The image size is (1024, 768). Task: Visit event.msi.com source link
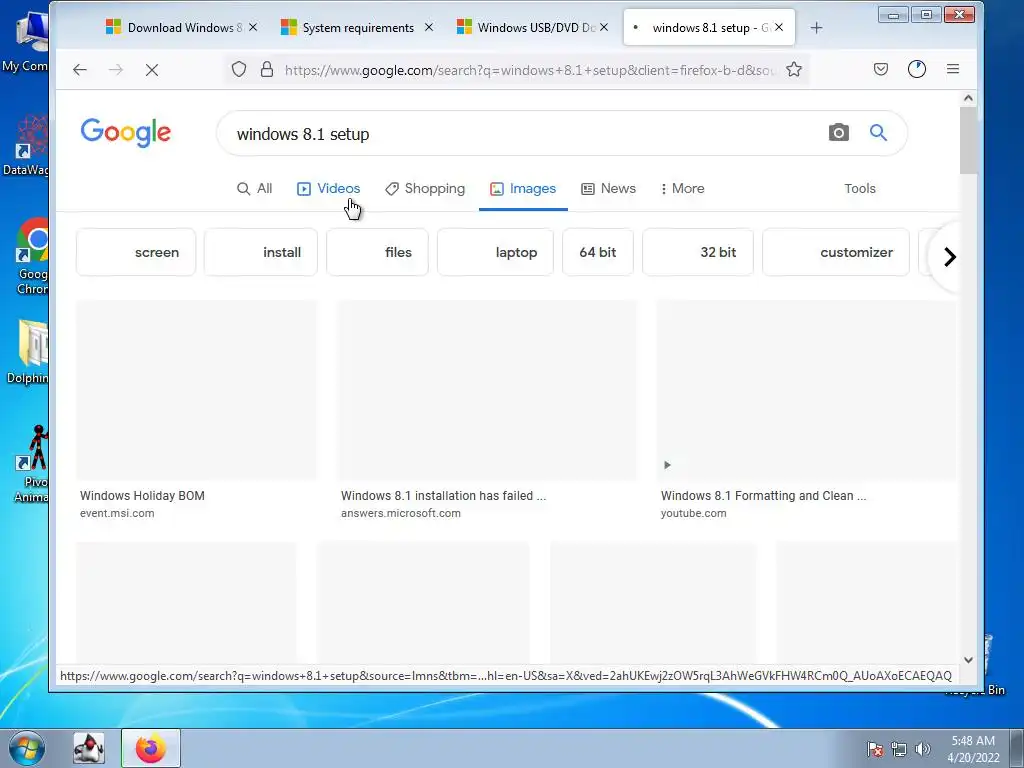pos(117,513)
